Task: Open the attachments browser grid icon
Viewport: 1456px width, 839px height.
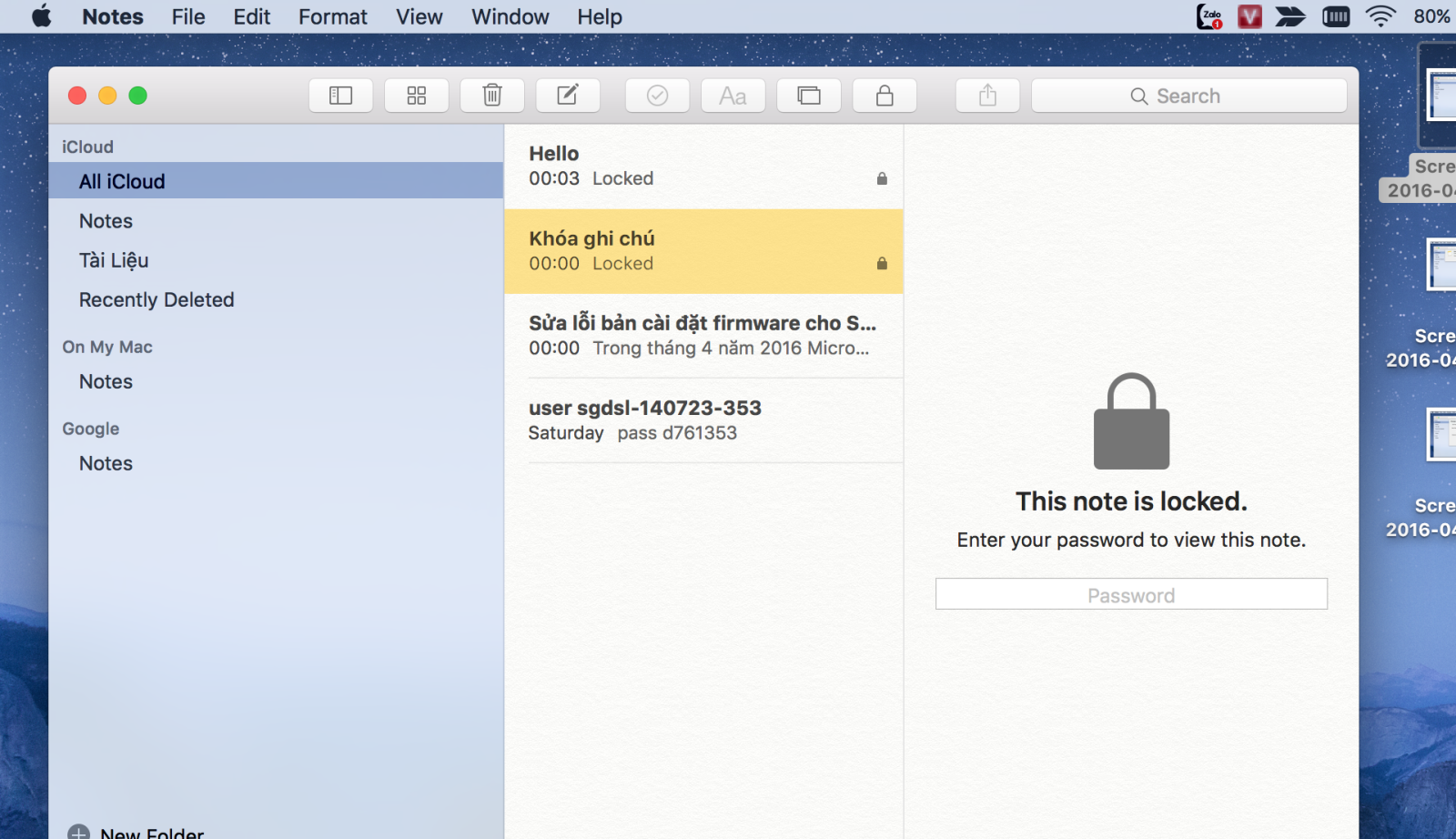Action: (x=416, y=96)
